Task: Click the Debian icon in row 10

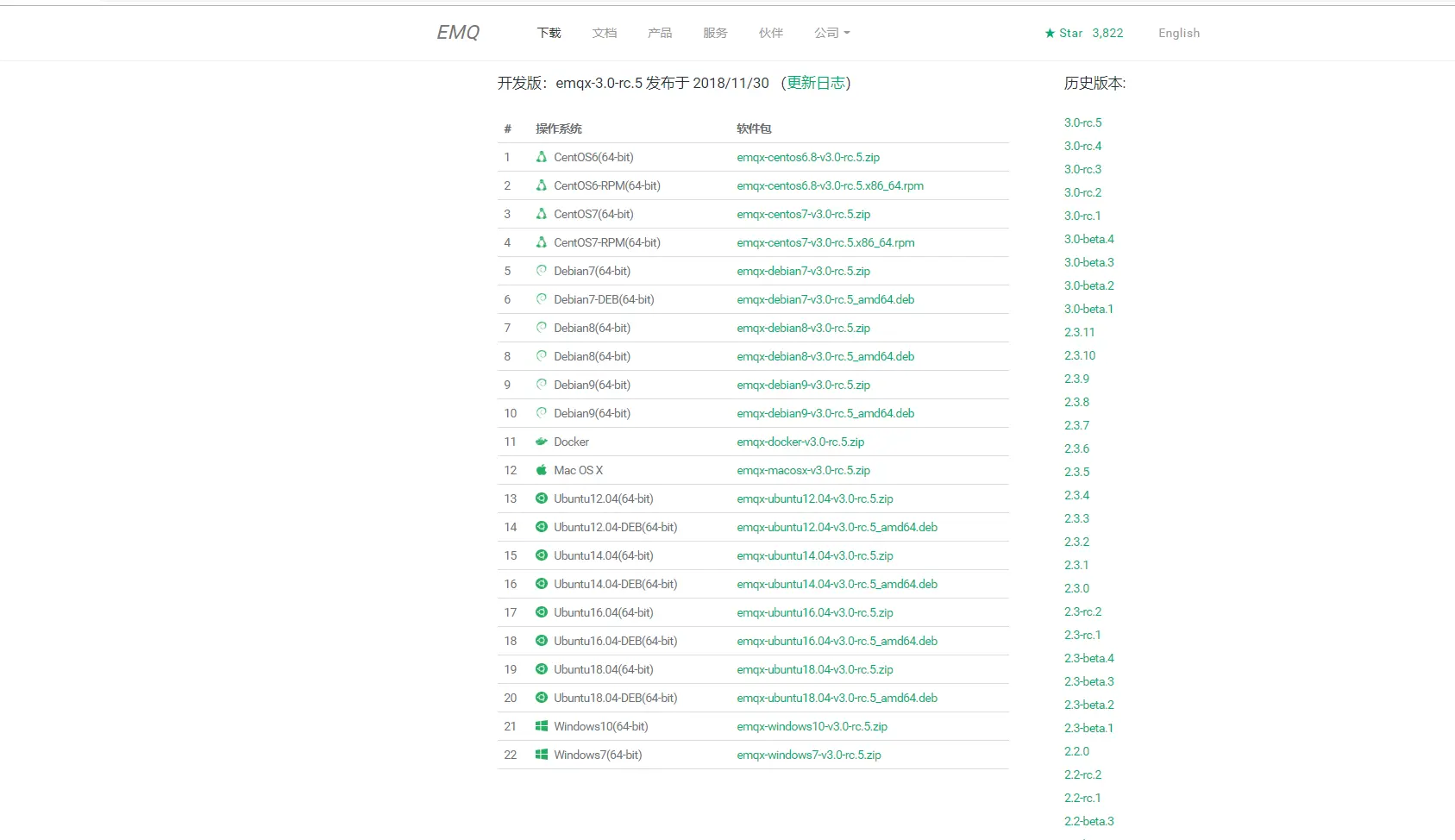Action: 542,413
